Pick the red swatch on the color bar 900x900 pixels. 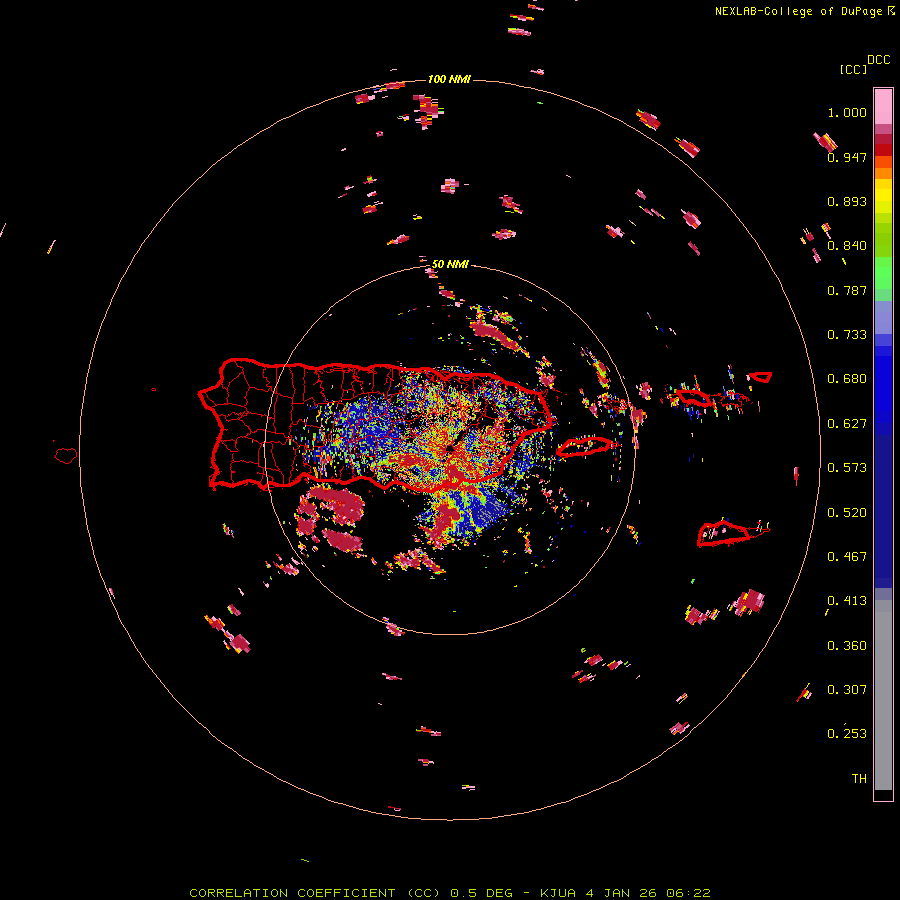pos(883,150)
